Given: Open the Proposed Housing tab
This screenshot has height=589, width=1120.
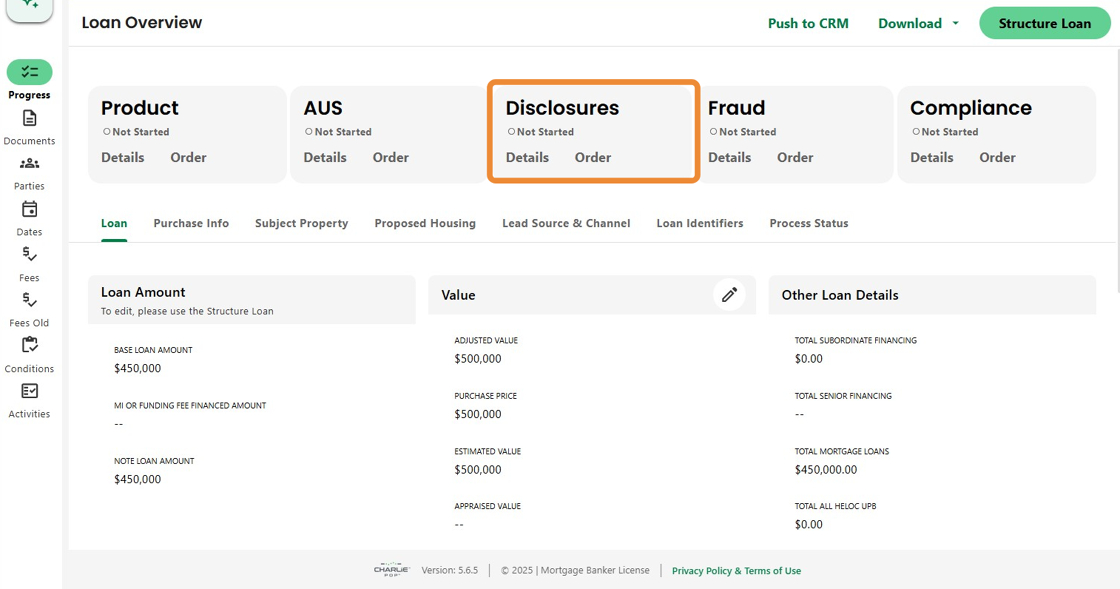Looking at the screenshot, I should (425, 223).
